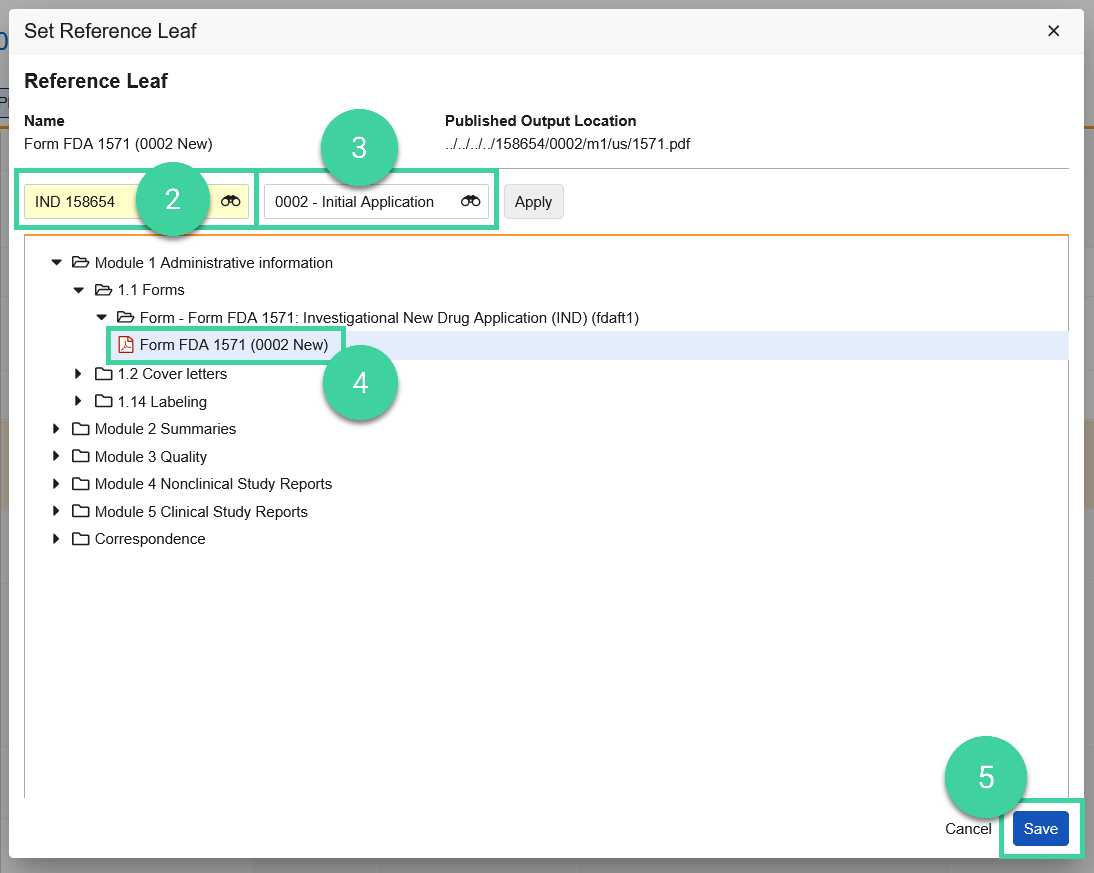Click the open folder icon for Module 1 Administrative information

[x=80, y=262]
